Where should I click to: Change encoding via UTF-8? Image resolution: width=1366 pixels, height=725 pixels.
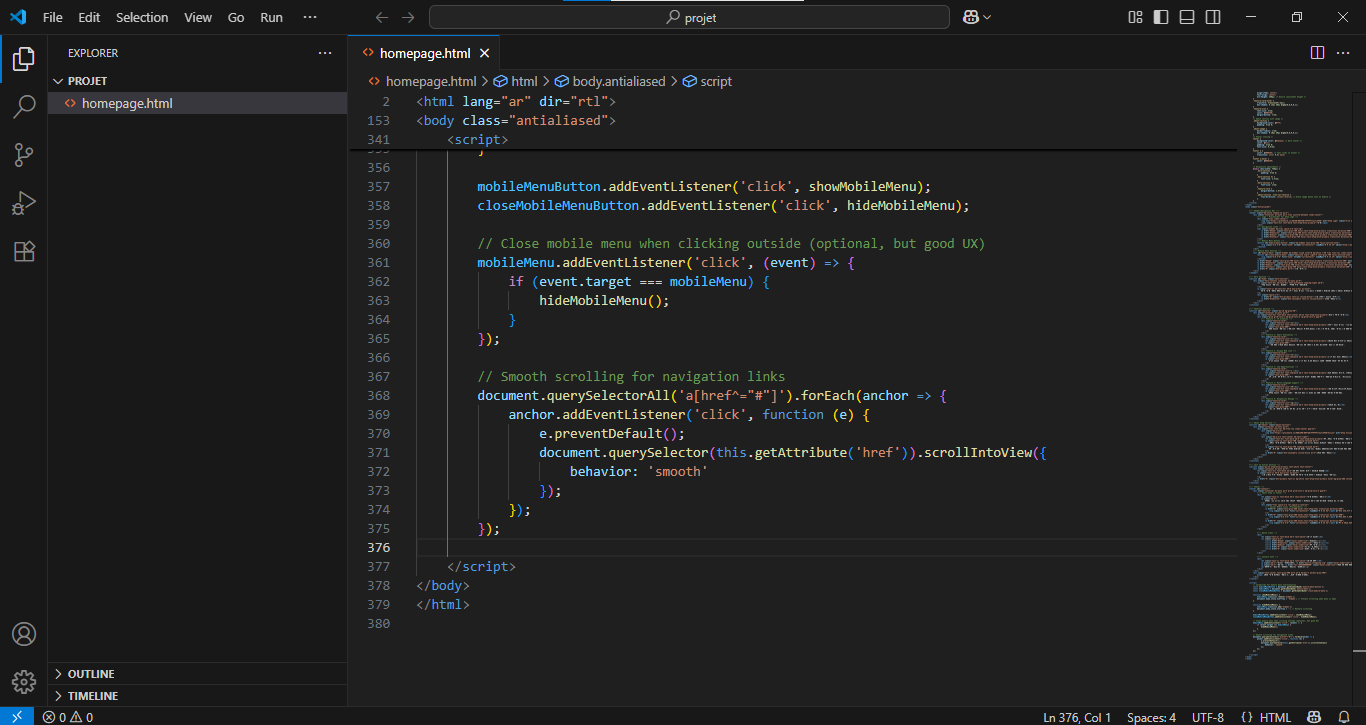coord(1207,717)
